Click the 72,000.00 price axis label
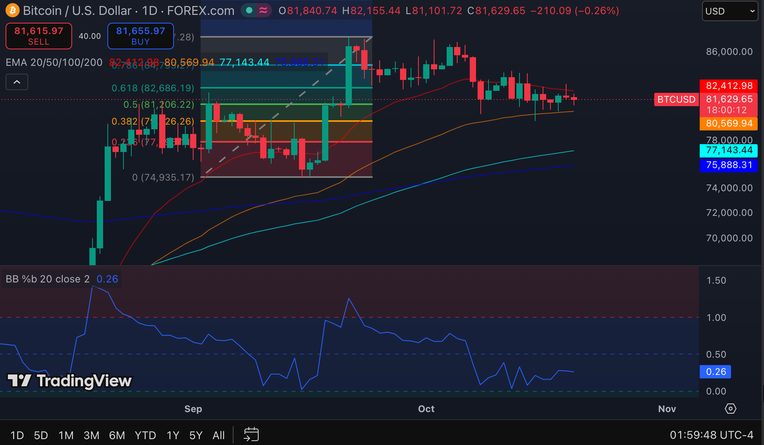764x445 pixels. [x=729, y=213]
